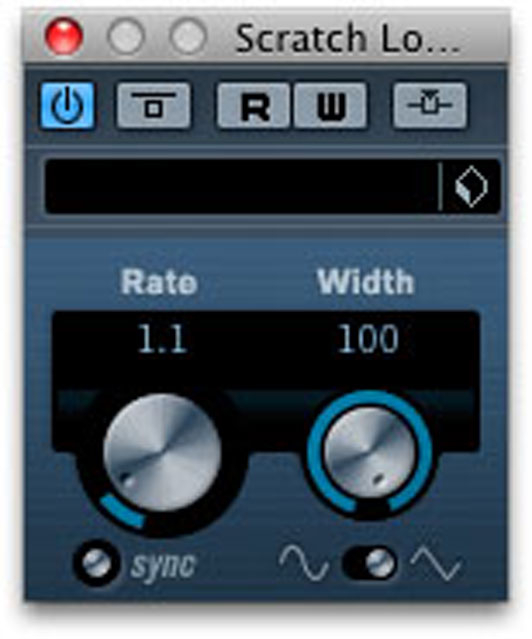The image size is (532, 639).
Task: Click the Rate value display 1.1
Action: click(163, 339)
